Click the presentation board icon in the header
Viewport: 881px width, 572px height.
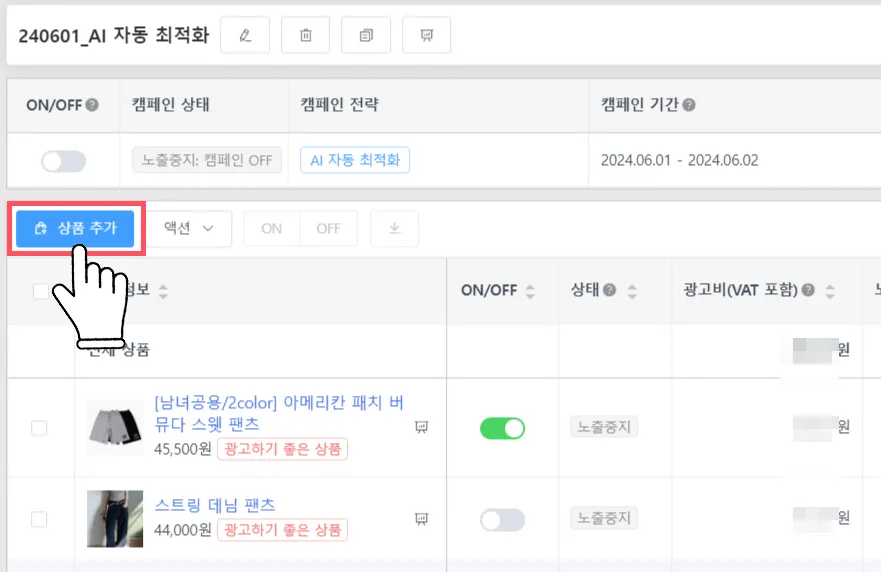426,35
